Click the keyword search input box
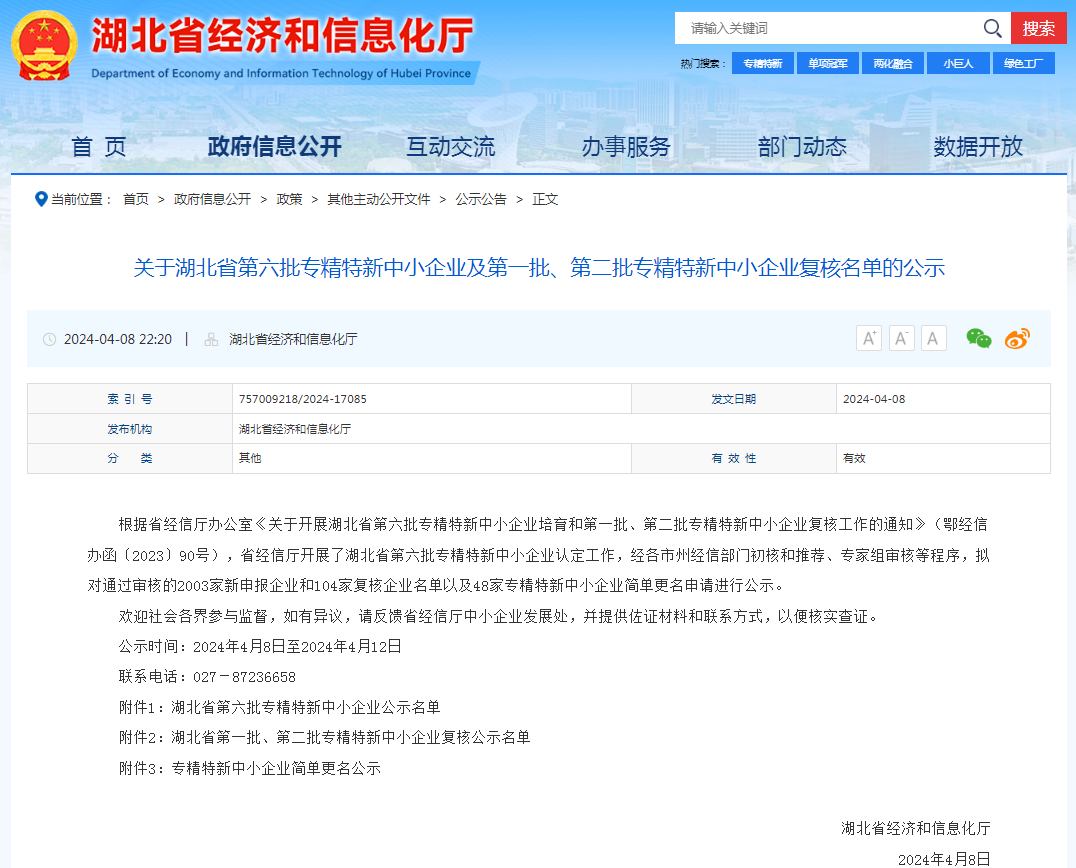Viewport: 1076px width, 868px height. click(x=830, y=28)
